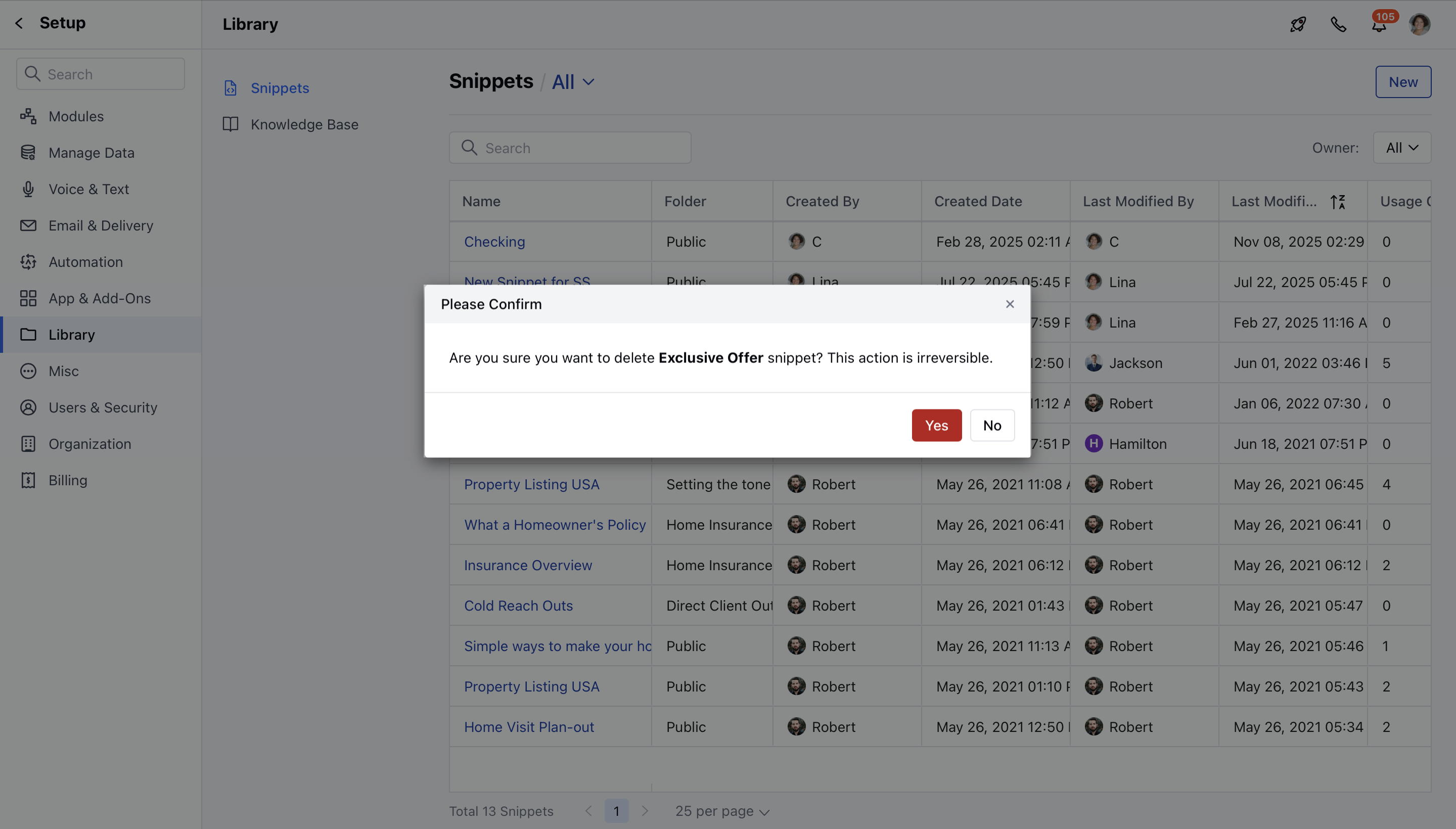Image resolution: width=1456 pixels, height=829 pixels.
Task: Confirm deletion with the Yes button
Action: click(936, 425)
